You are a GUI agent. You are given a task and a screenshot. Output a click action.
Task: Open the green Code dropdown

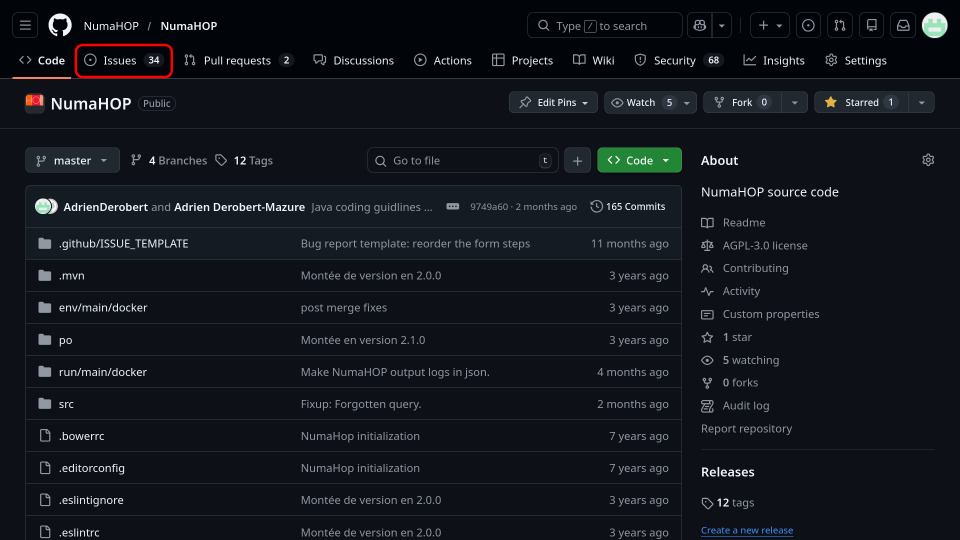[639, 160]
